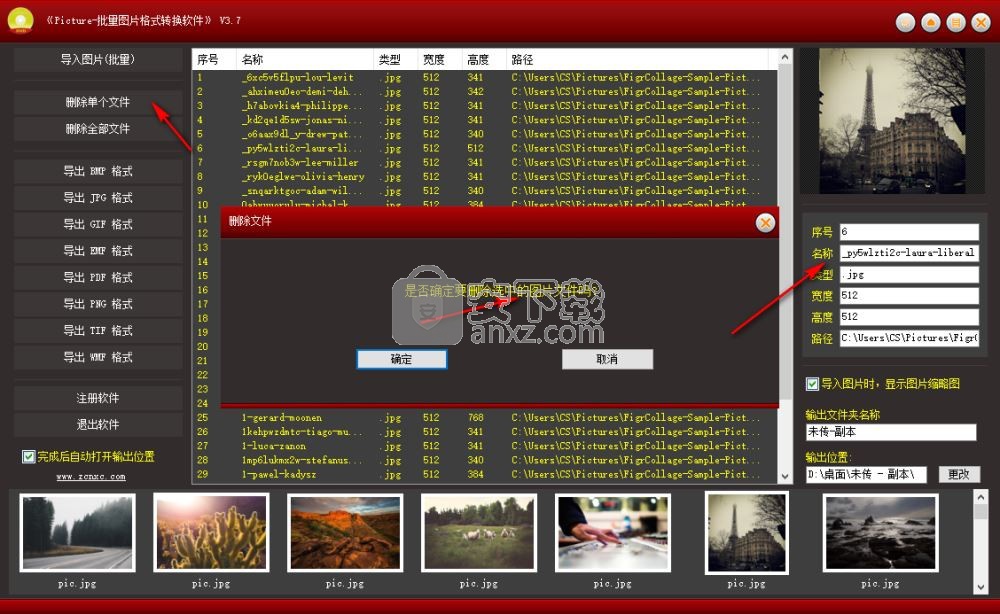This screenshot has height=614, width=1000.
Task: Click the thumbnail strip scrollbar down arrow
Action: coord(981,587)
